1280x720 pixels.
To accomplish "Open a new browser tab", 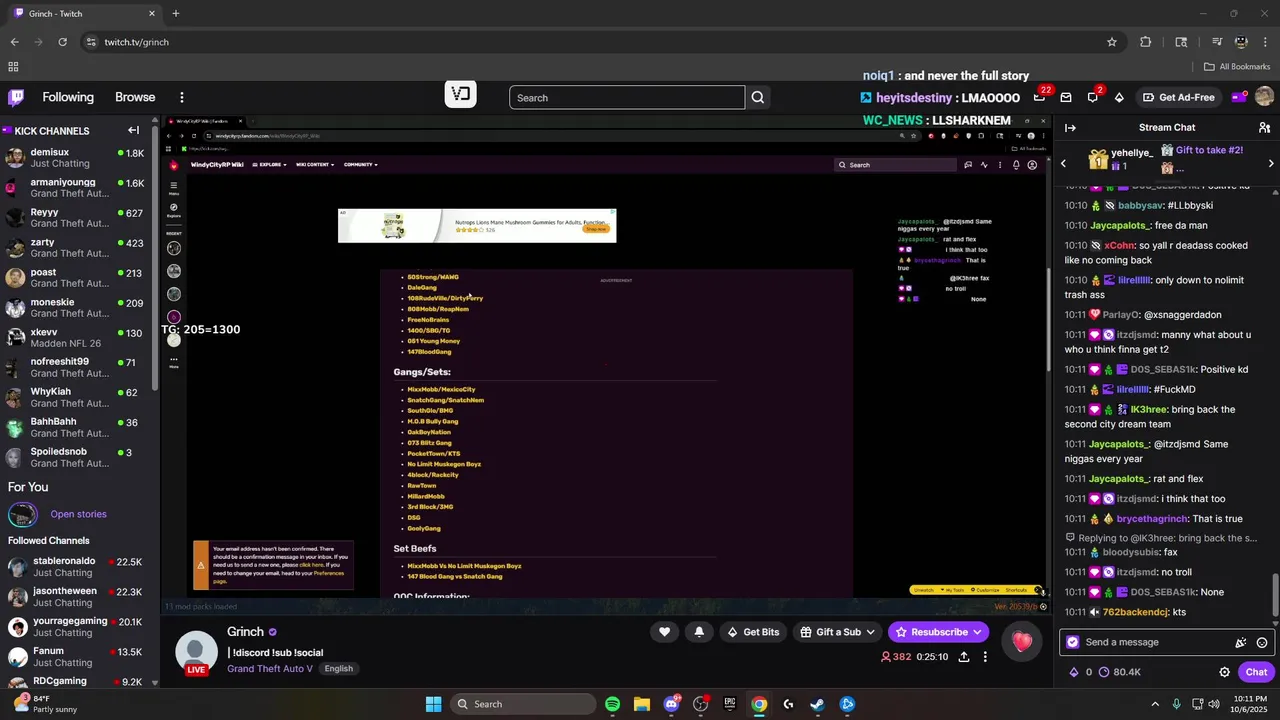I will coord(176,14).
